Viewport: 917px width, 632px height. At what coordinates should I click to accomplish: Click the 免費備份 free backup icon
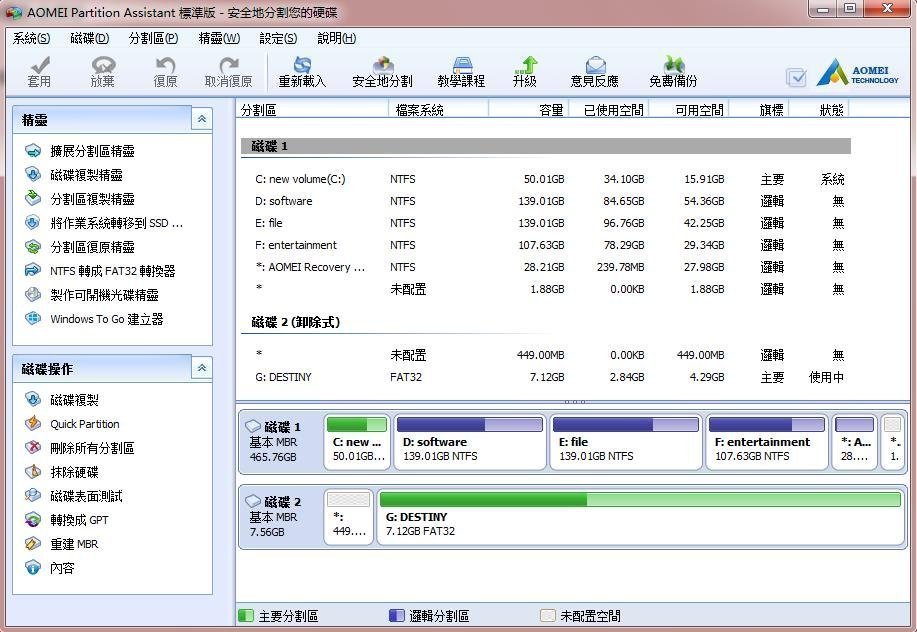pos(673,72)
